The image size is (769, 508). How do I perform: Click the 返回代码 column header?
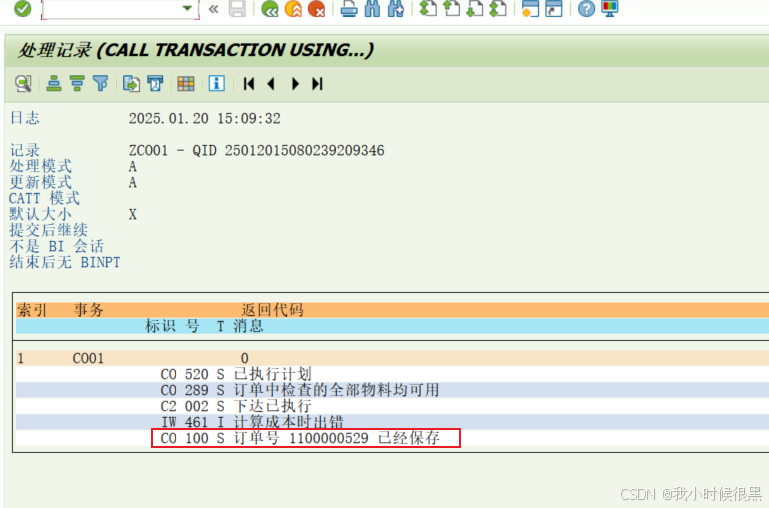[272, 310]
